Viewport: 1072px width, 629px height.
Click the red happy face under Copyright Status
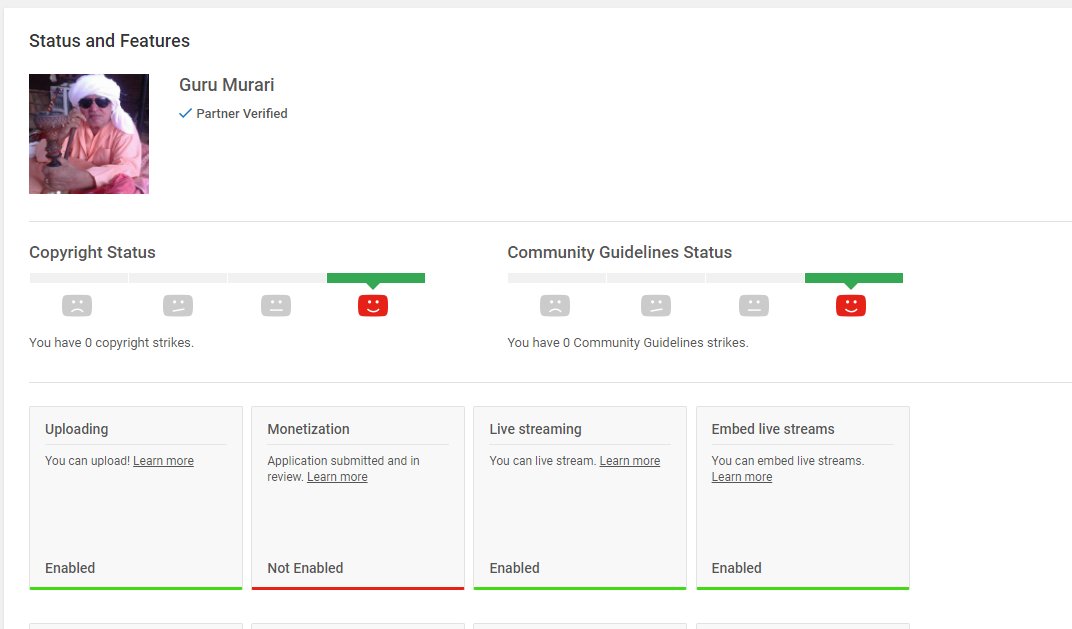[373, 306]
